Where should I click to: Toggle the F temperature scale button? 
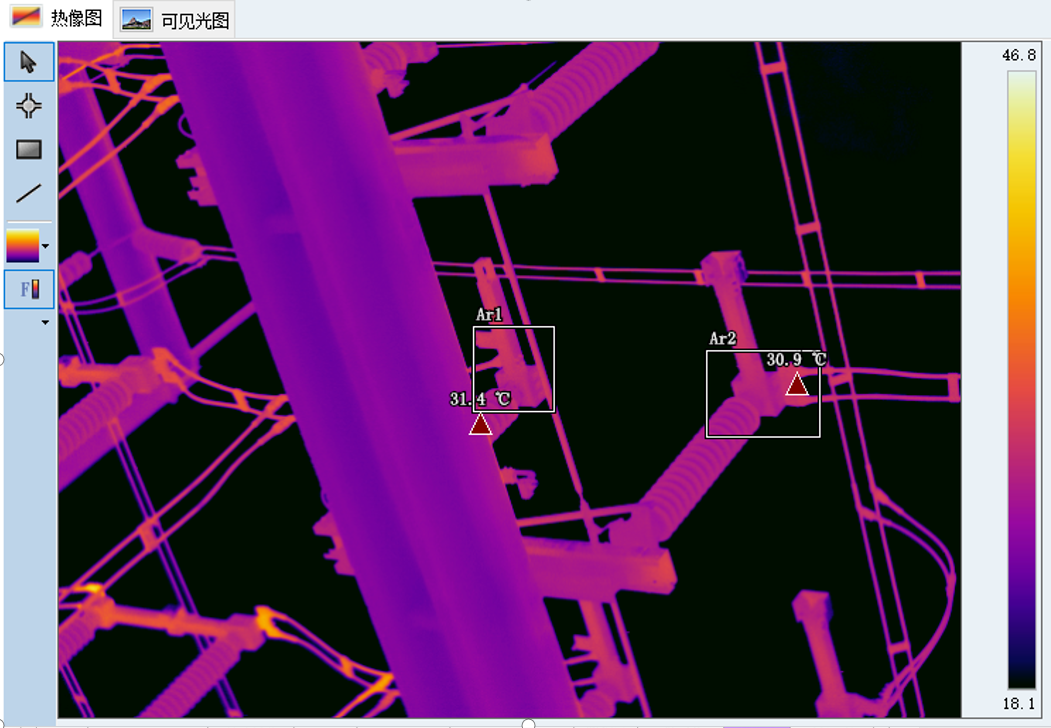(x=28, y=290)
